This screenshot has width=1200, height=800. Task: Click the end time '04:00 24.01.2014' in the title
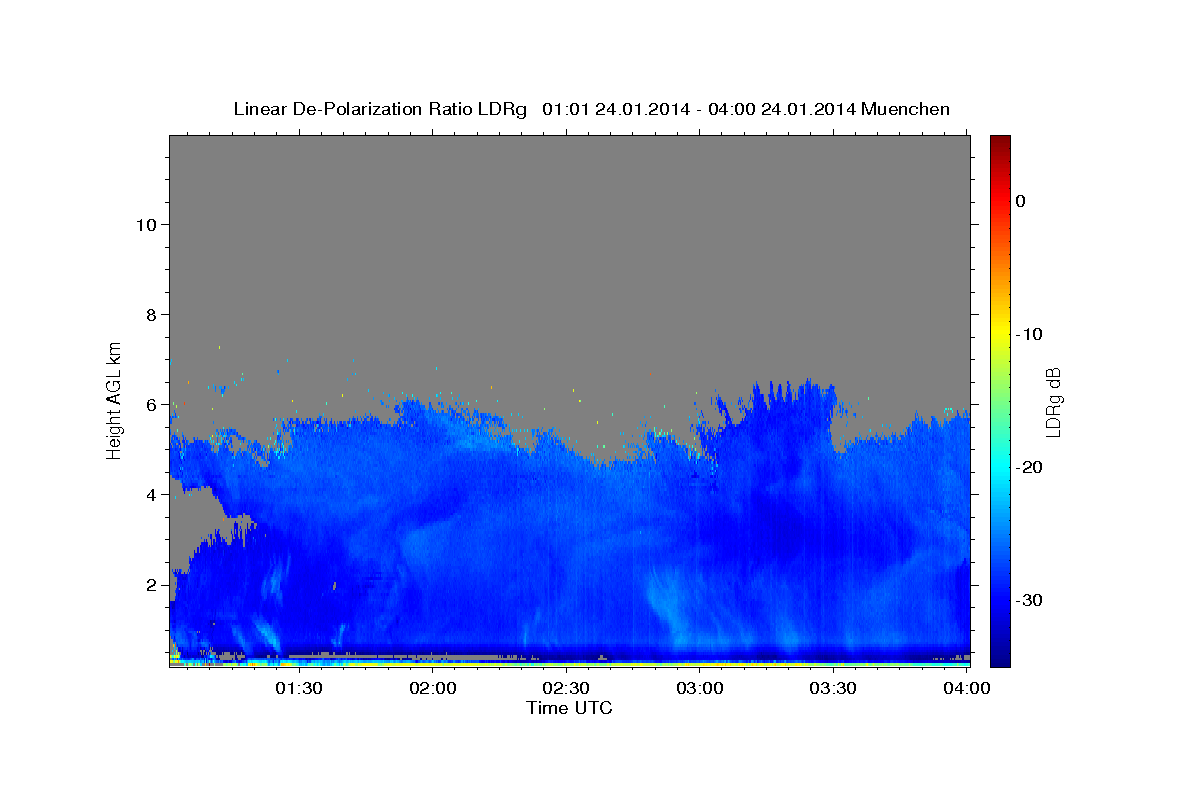(x=782, y=109)
